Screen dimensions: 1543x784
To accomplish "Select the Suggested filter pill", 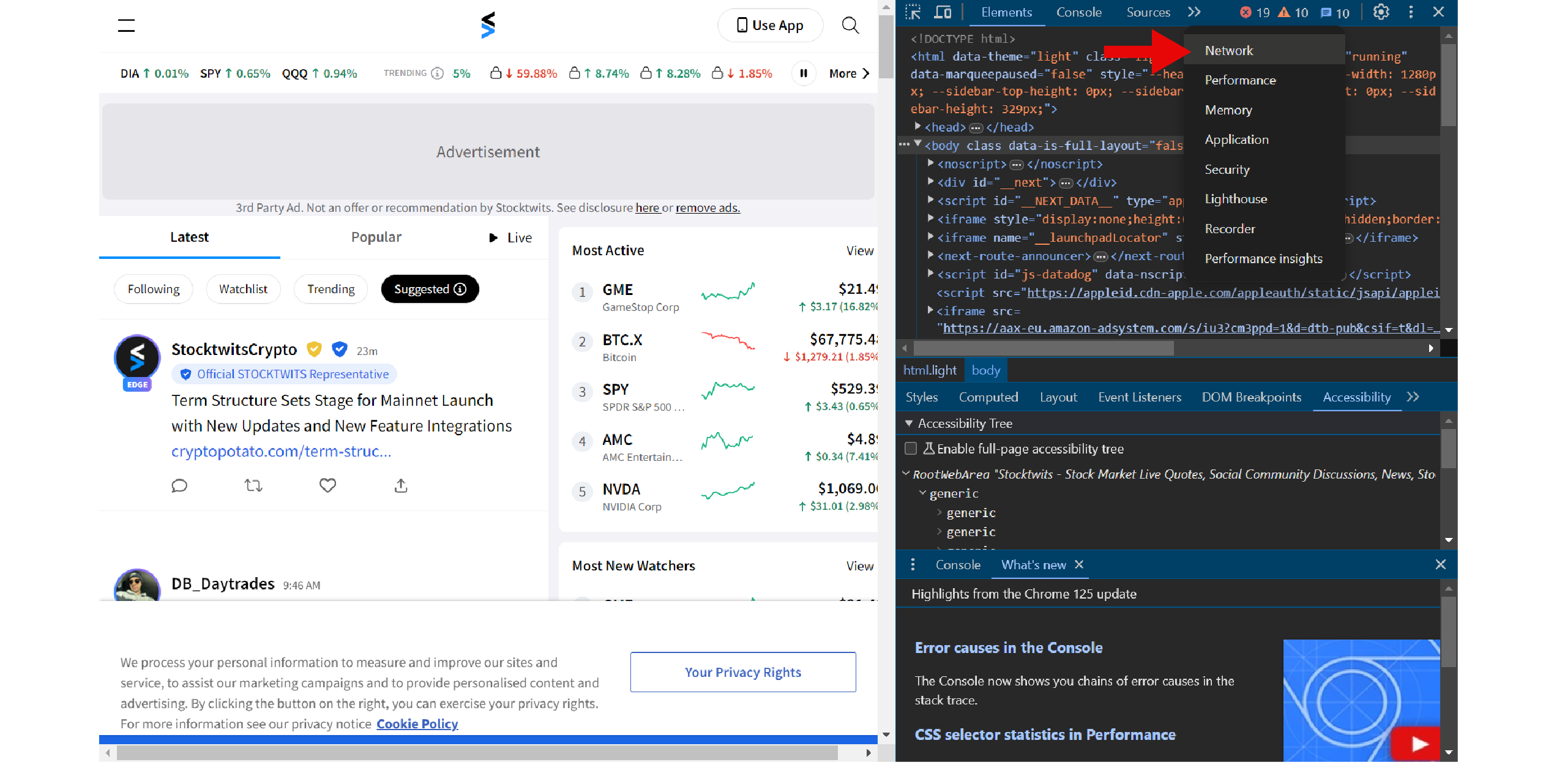I will (x=430, y=289).
